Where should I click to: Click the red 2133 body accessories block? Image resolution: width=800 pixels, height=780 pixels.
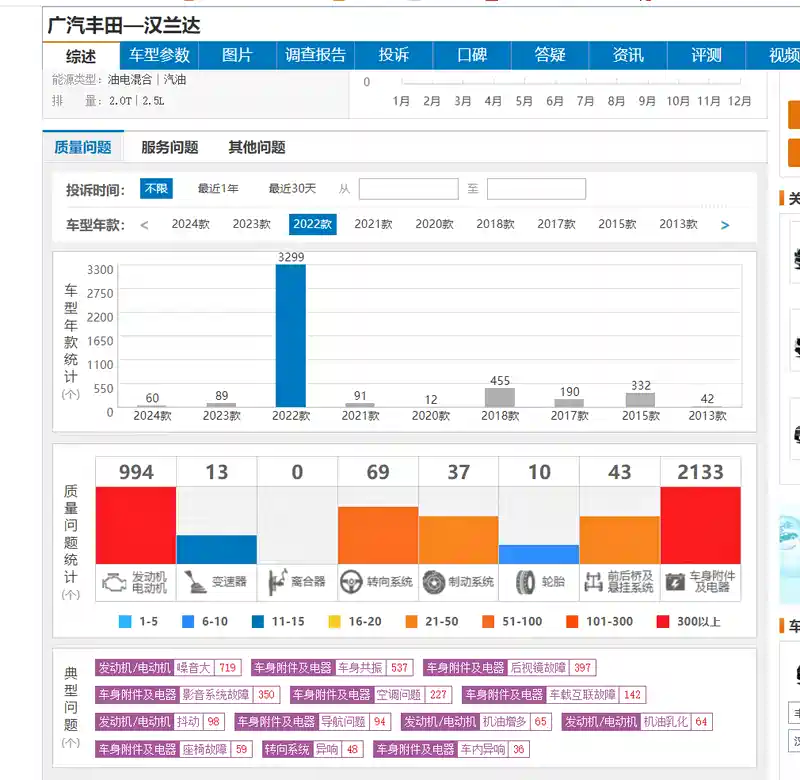701,525
